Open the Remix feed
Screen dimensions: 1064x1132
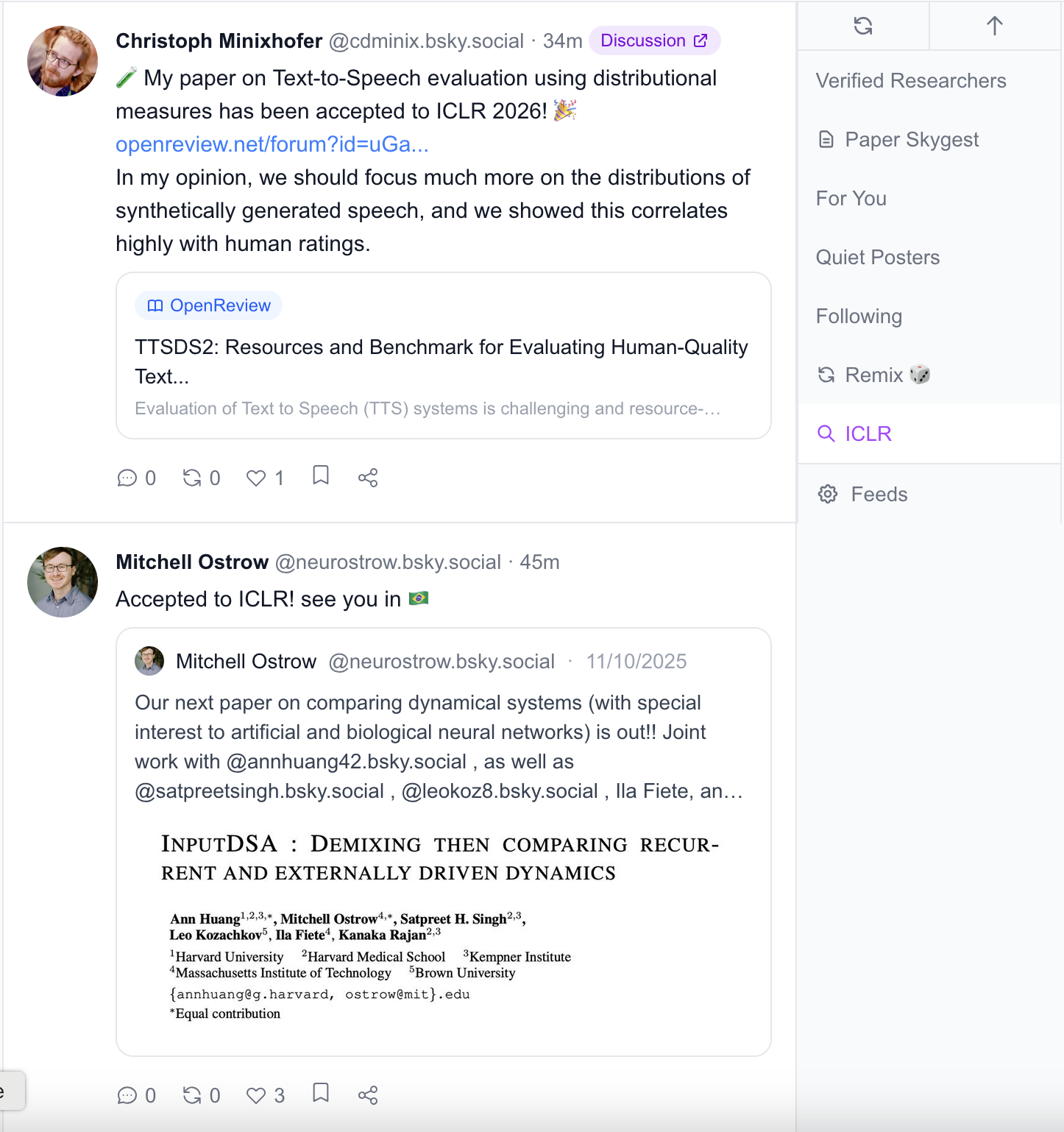873,375
